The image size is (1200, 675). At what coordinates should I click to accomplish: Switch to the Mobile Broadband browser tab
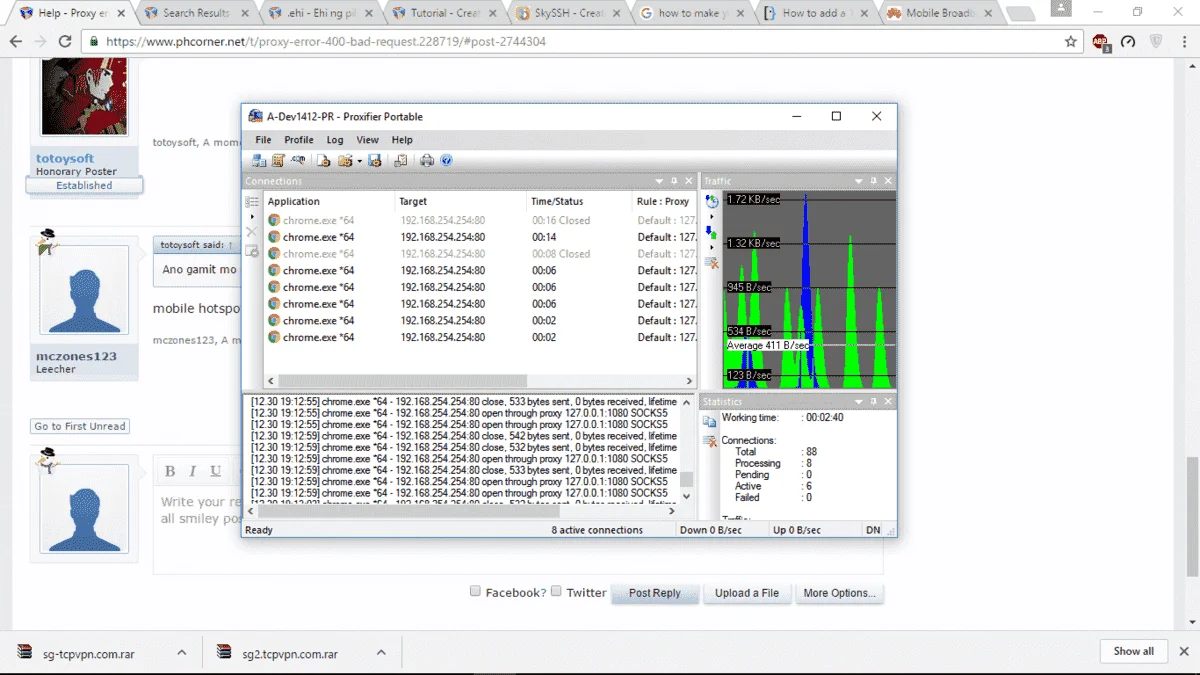coord(940,13)
